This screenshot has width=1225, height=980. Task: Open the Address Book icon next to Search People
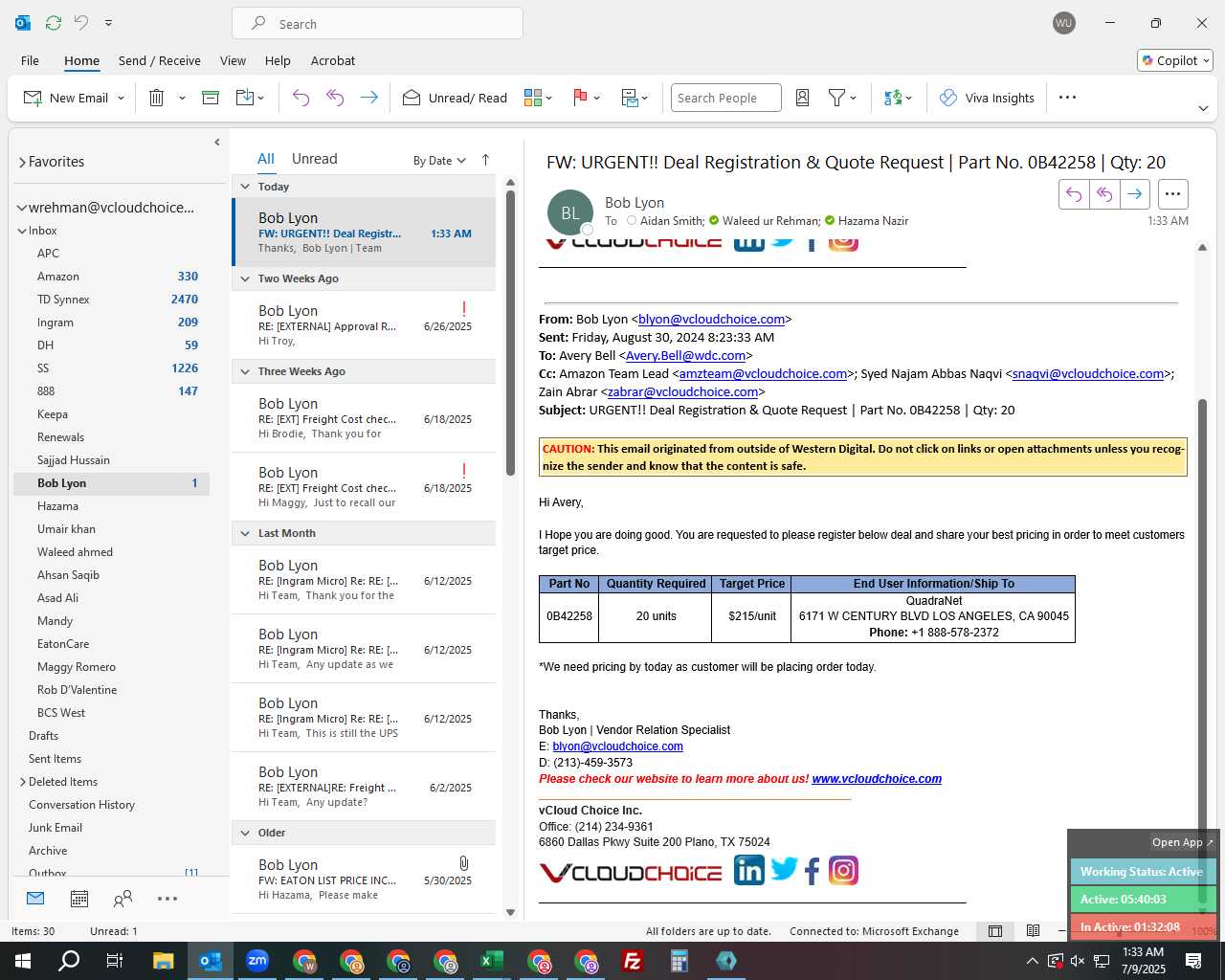click(803, 98)
